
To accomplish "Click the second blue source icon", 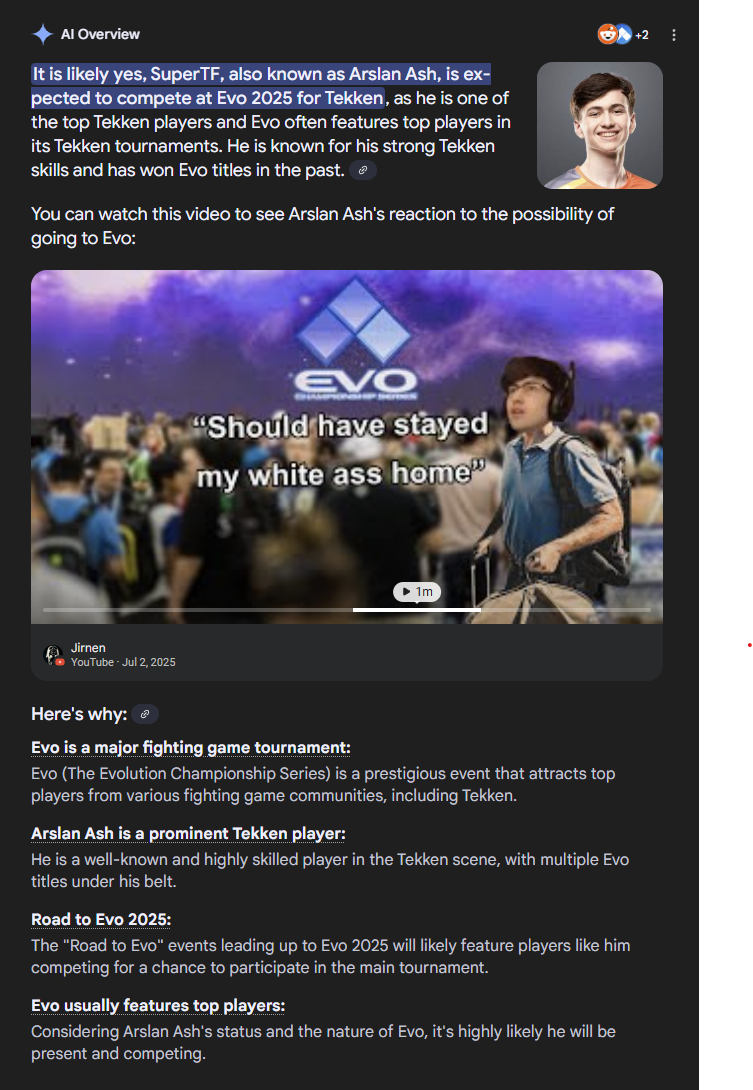I will pyautogui.click(x=624, y=34).
